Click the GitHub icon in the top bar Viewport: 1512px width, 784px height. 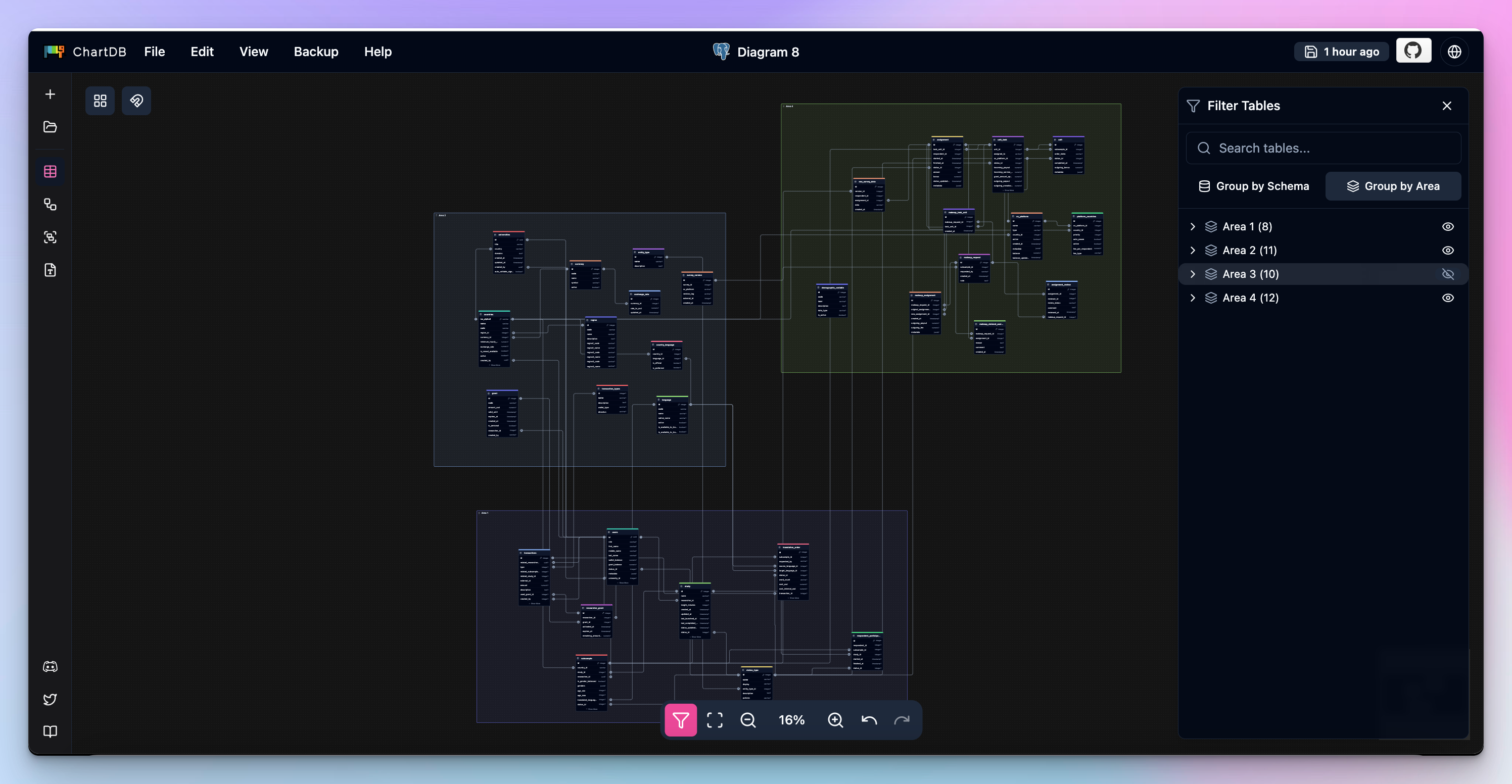(x=1413, y=51)
